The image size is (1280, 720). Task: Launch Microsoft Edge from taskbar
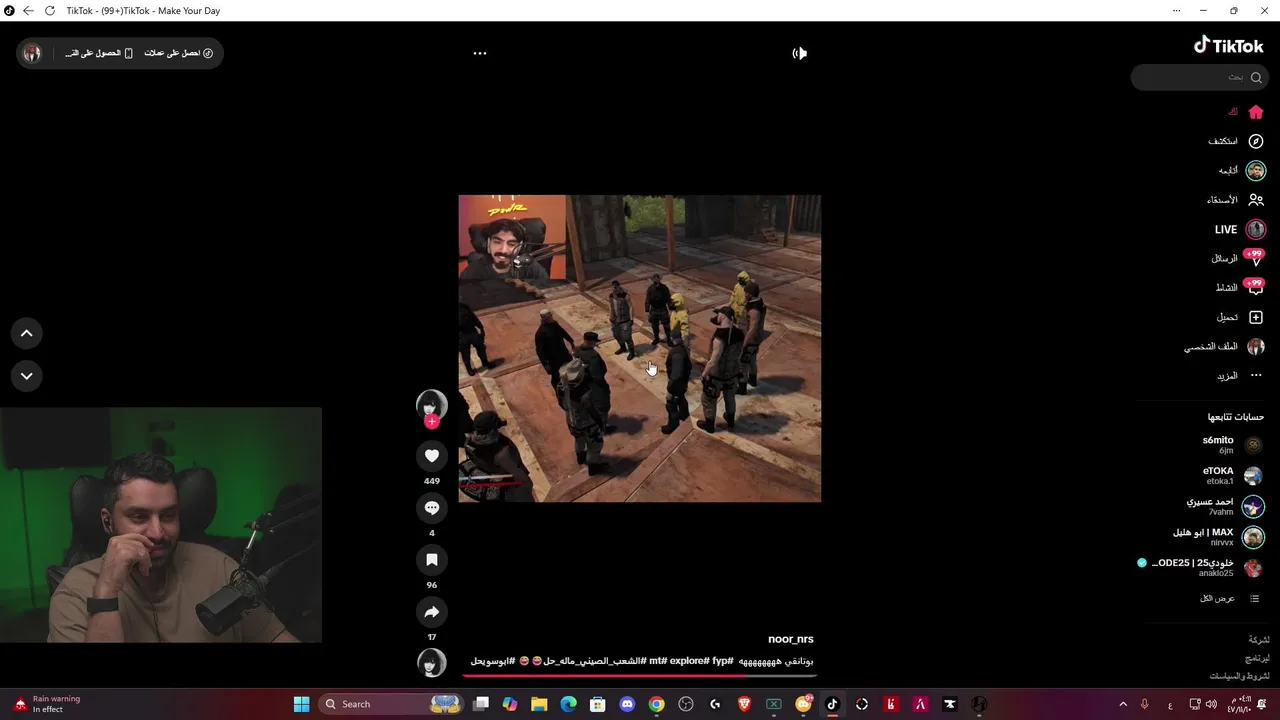pos(568,704)
